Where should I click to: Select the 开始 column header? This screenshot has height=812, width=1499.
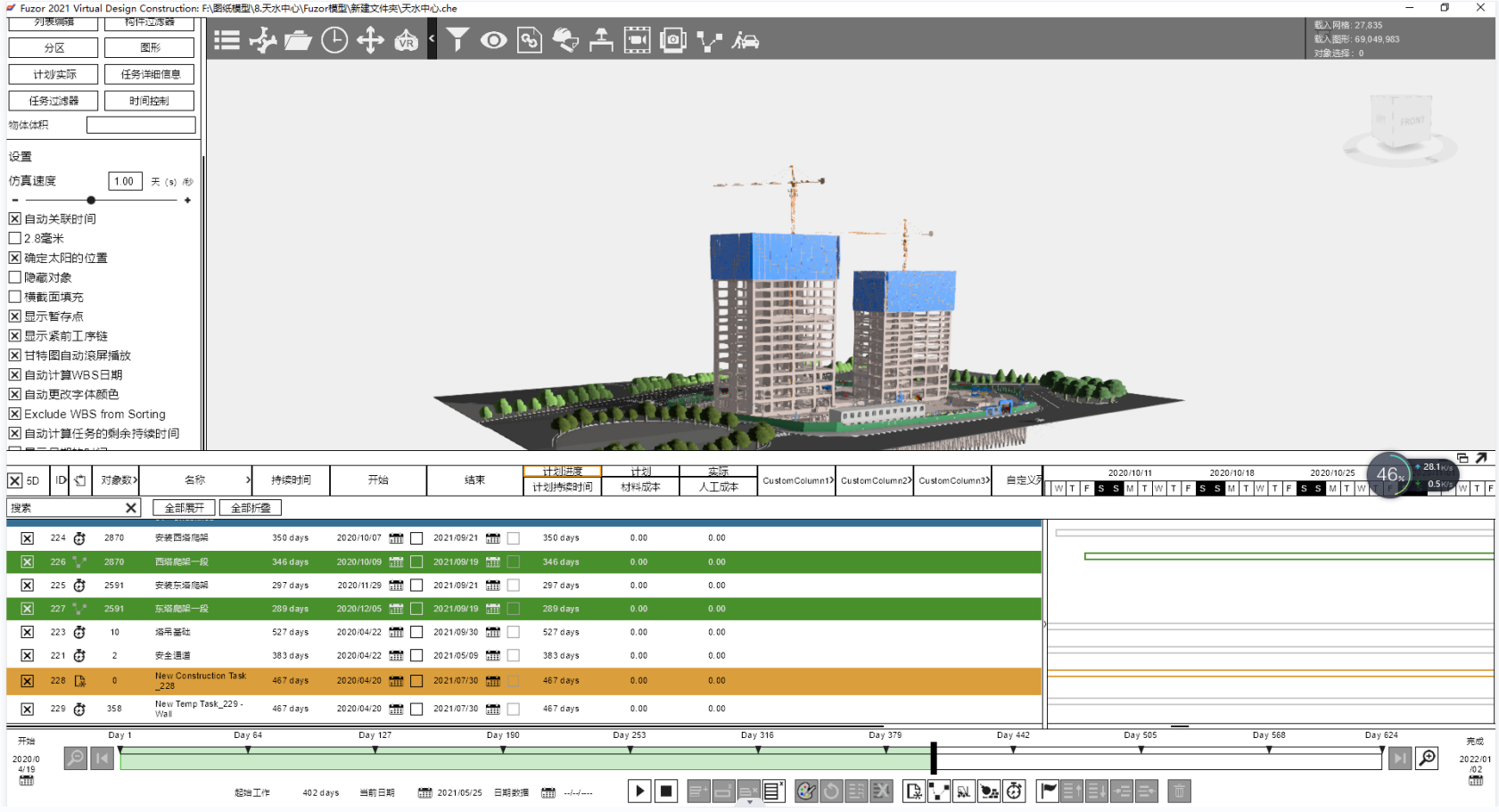click(x=378, y=480)
